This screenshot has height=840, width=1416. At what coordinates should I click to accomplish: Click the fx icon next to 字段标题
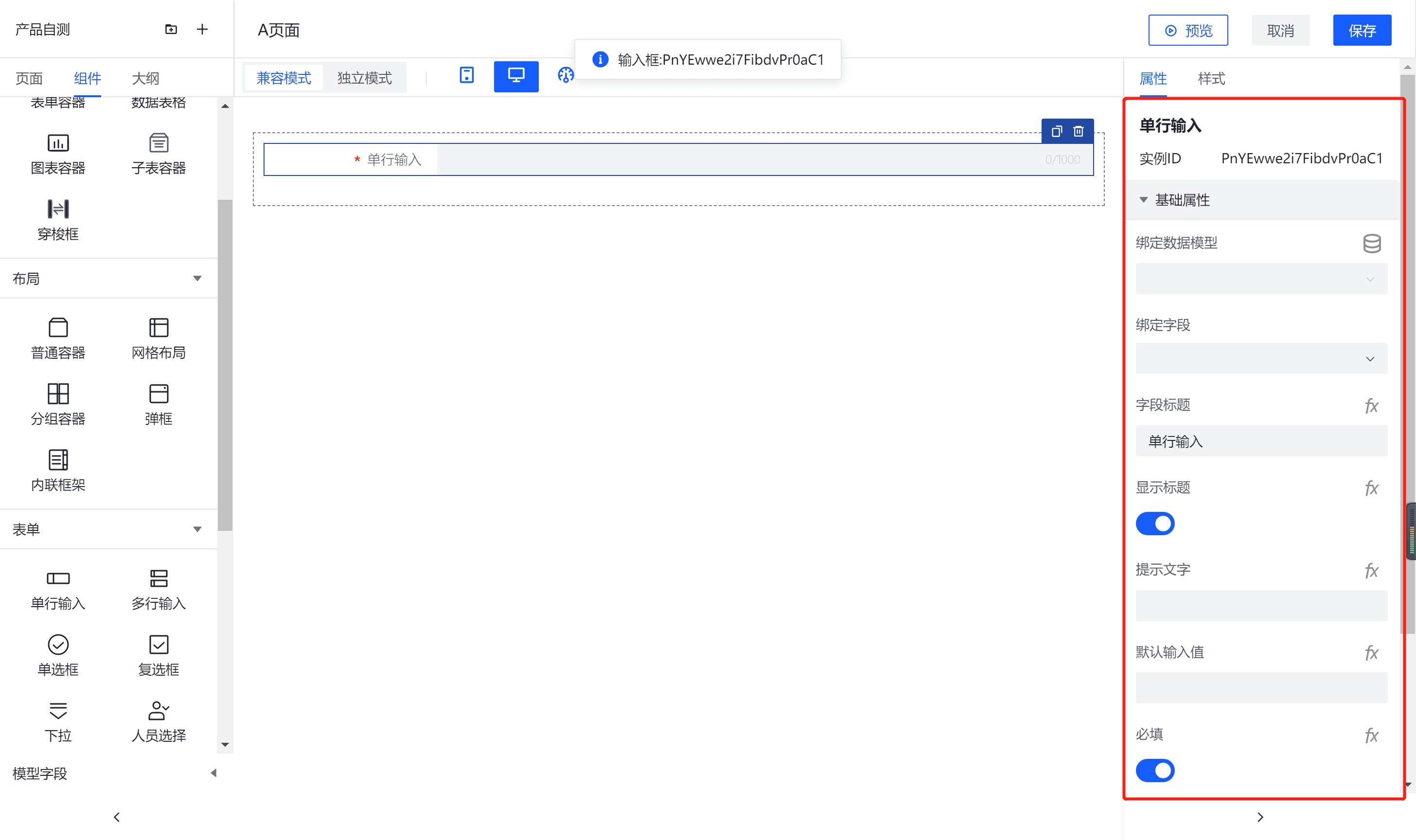(1371, 406)
